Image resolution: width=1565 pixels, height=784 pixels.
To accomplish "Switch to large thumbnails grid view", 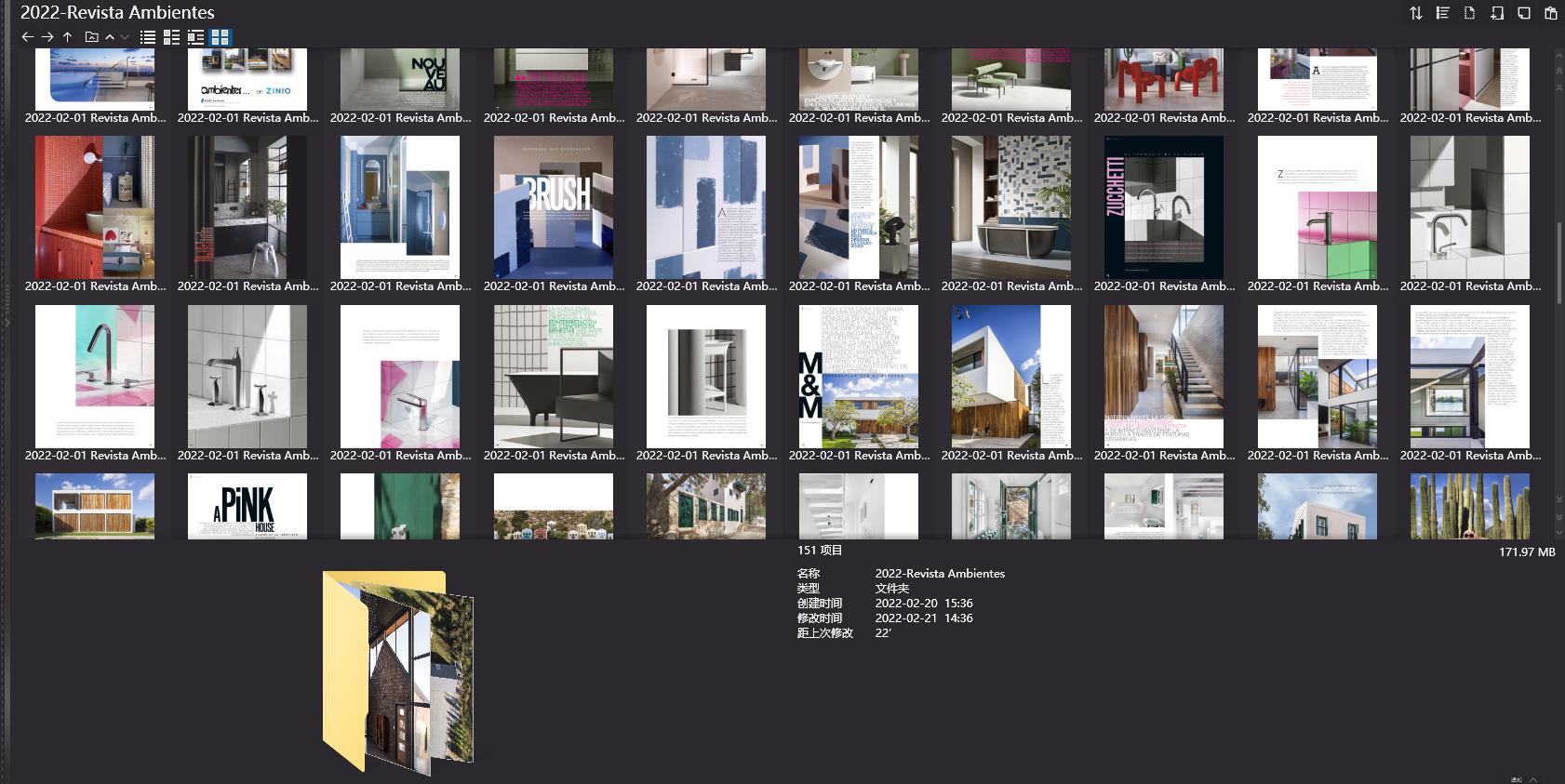I will click(x=221, y=37).
